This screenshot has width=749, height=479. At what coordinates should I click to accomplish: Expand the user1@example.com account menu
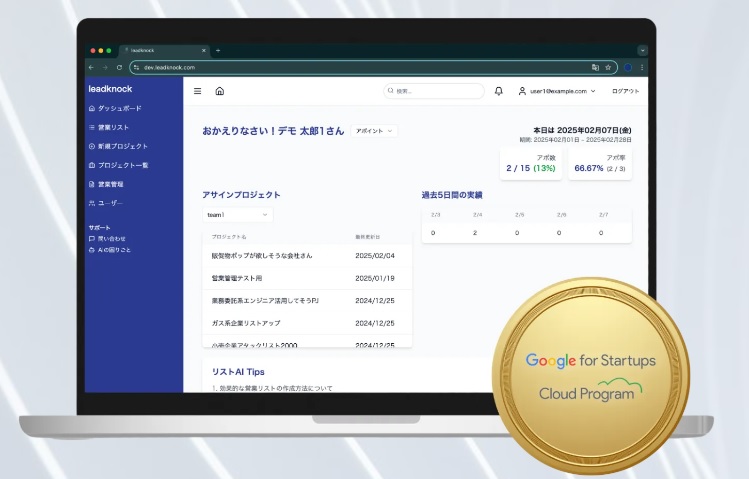coord(557,91)
